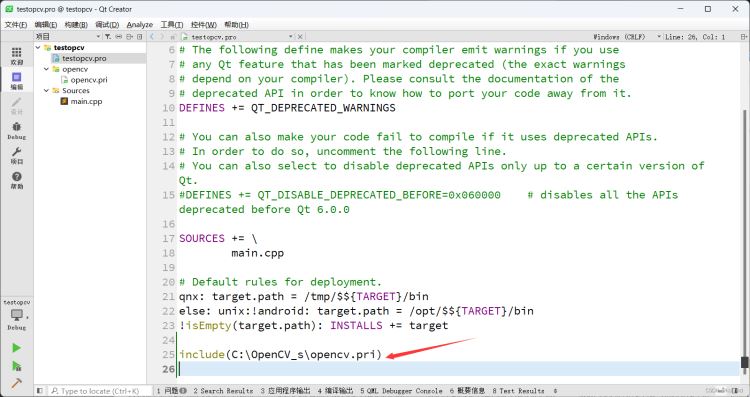Open Debug mode bug icon
The width and height of the screenshot is (750, 397).
pyautogui.click(x=16, y=130)
